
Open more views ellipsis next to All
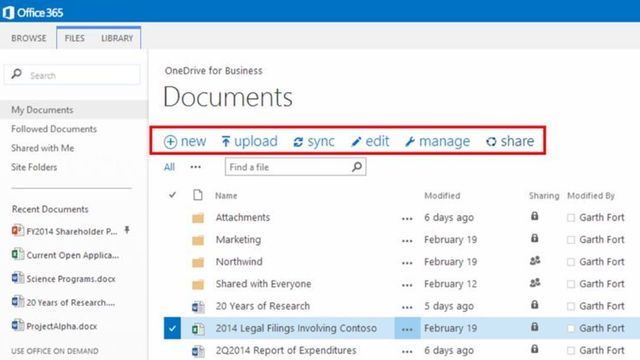click(x=196, y=167)
